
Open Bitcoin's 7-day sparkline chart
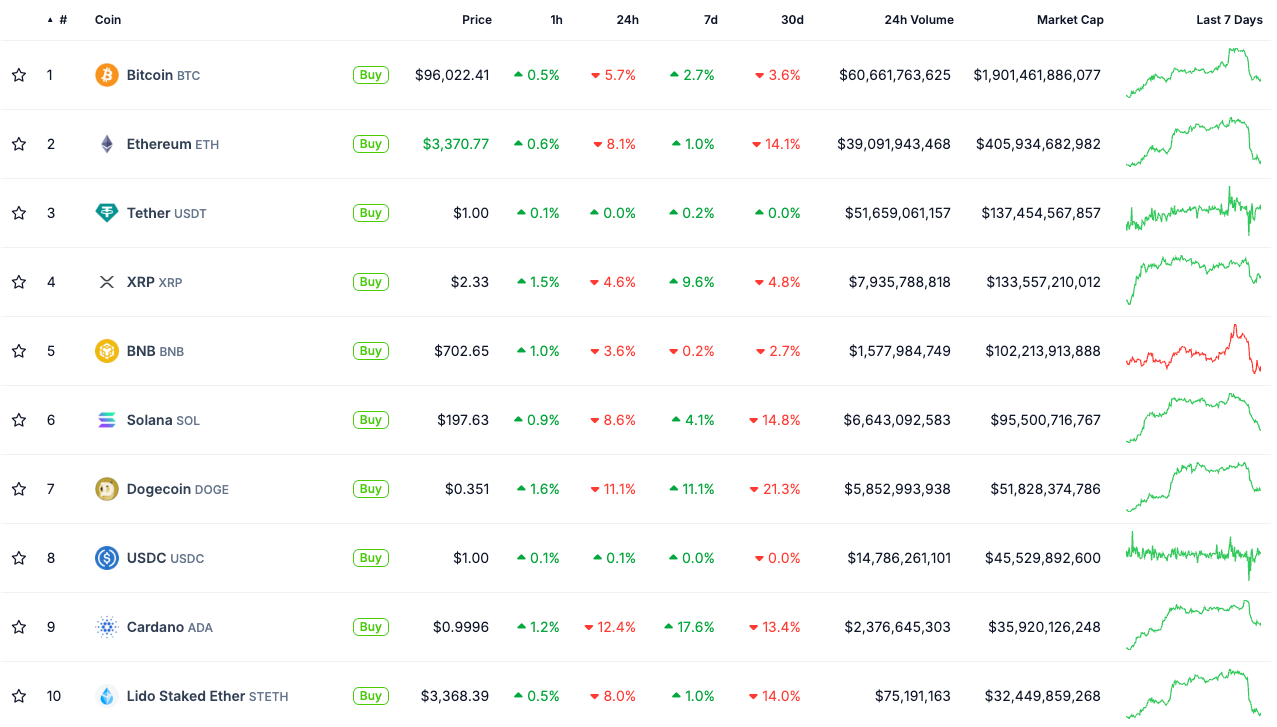pos(1193,73)
